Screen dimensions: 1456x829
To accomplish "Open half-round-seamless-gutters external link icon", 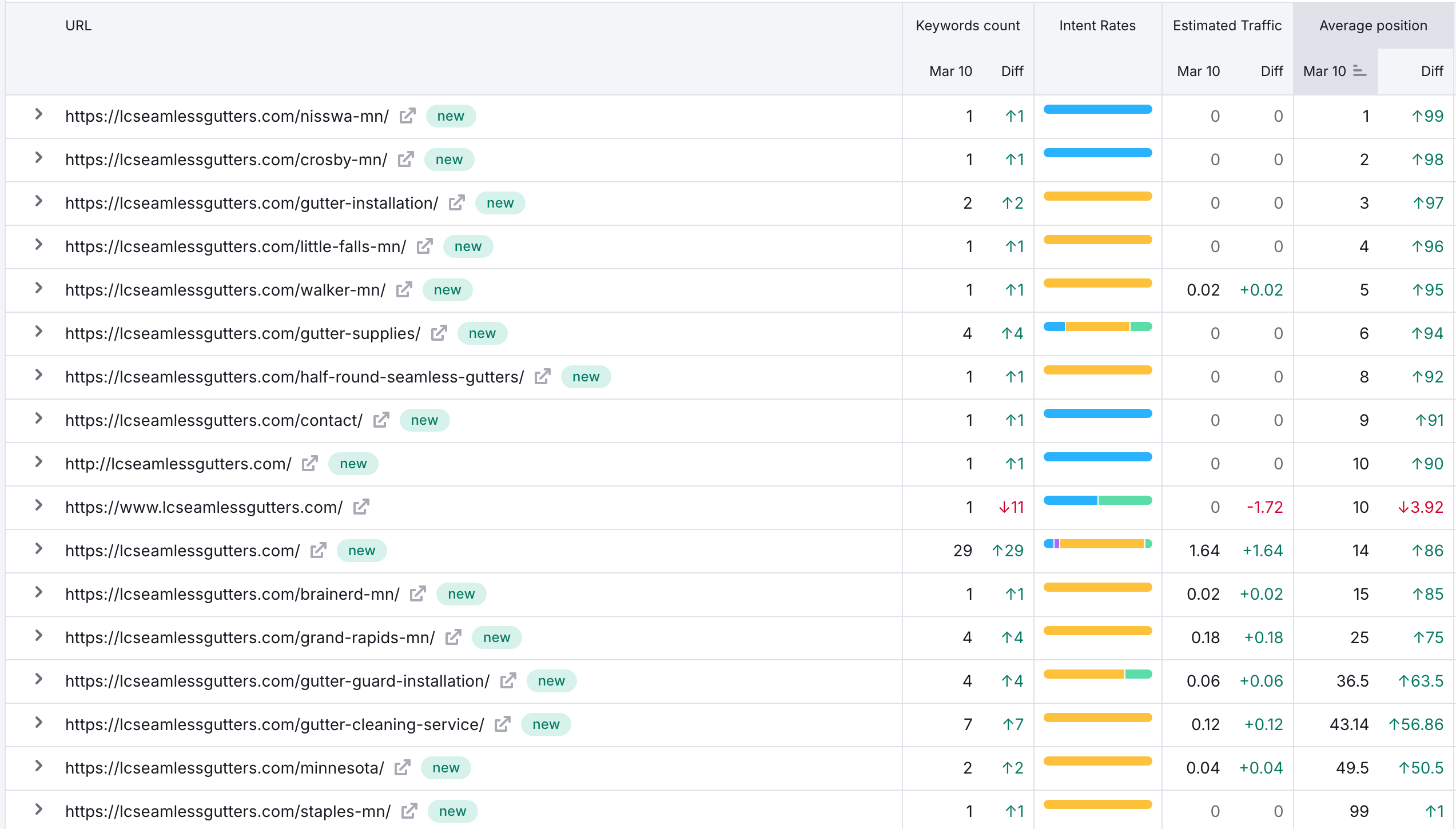I will click(542, 377).
